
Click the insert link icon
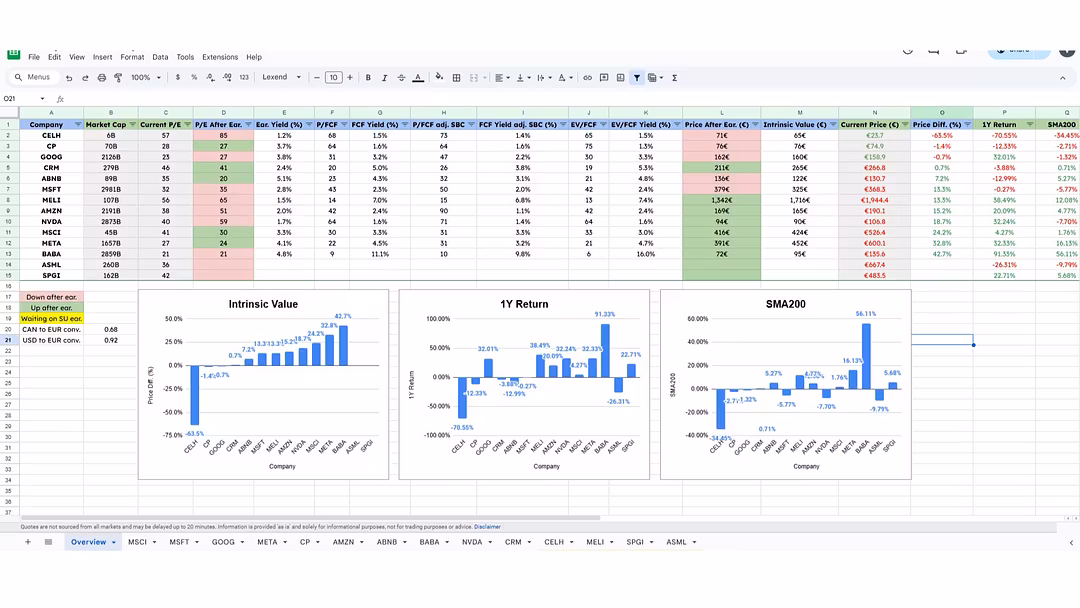click(588, 77)
